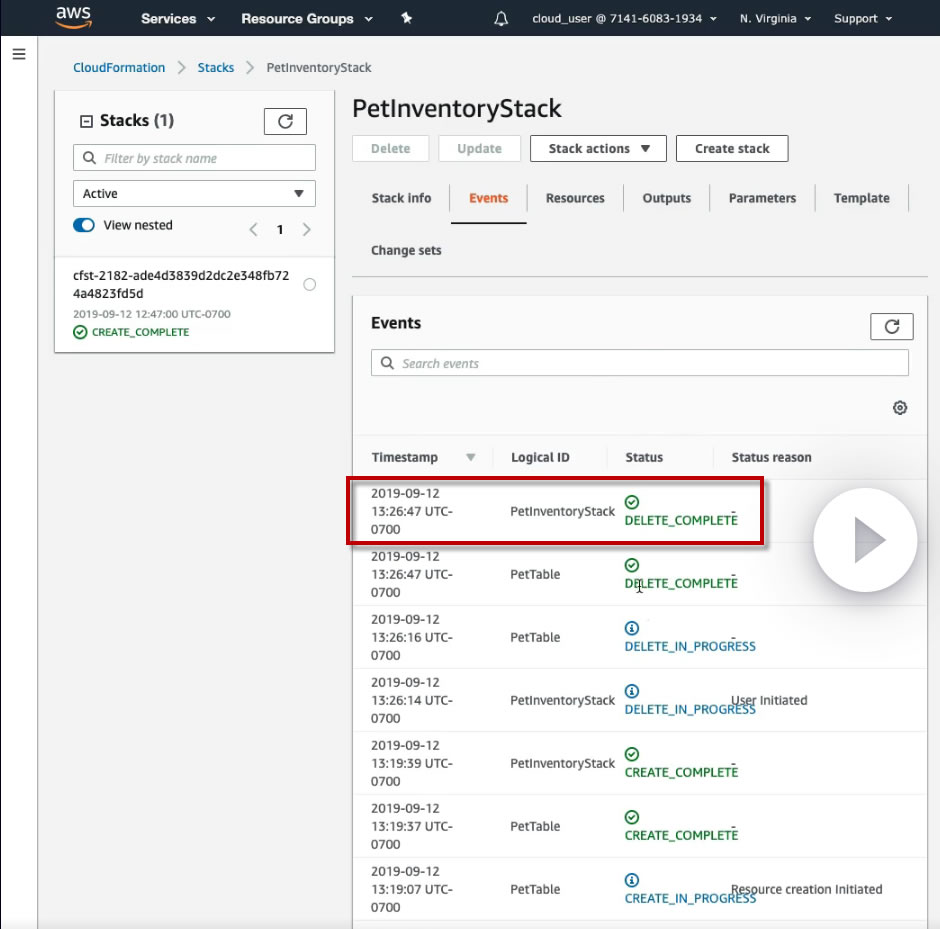Click the Logical ID column header

click(540, 457)
